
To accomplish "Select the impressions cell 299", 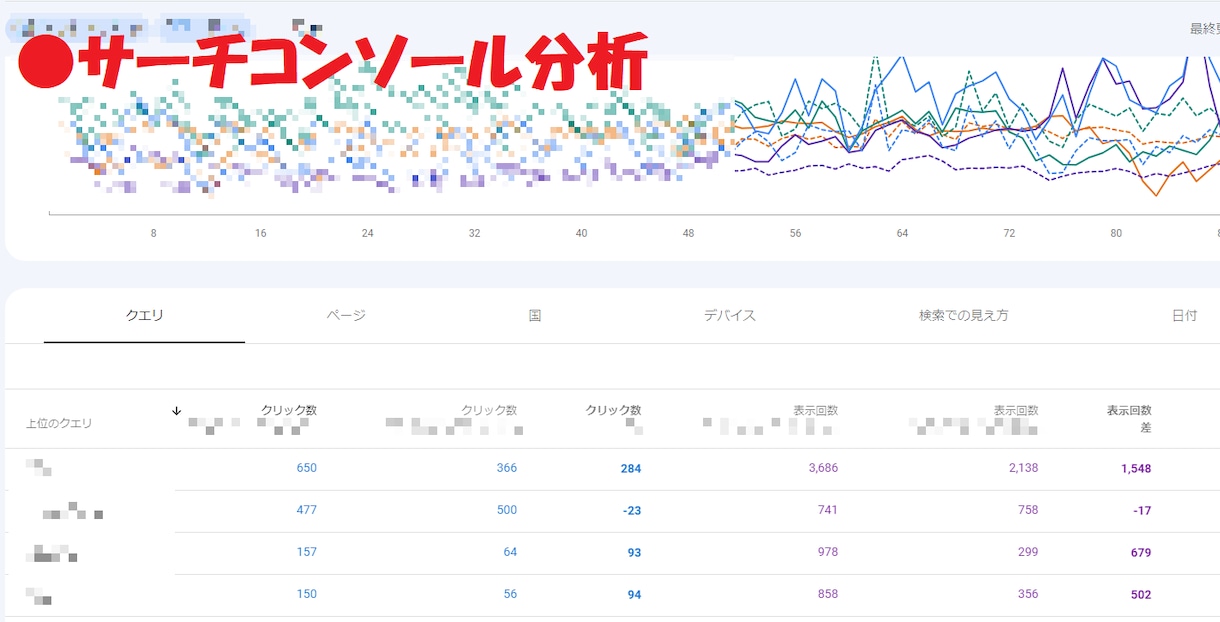I will click(1027, 552).
